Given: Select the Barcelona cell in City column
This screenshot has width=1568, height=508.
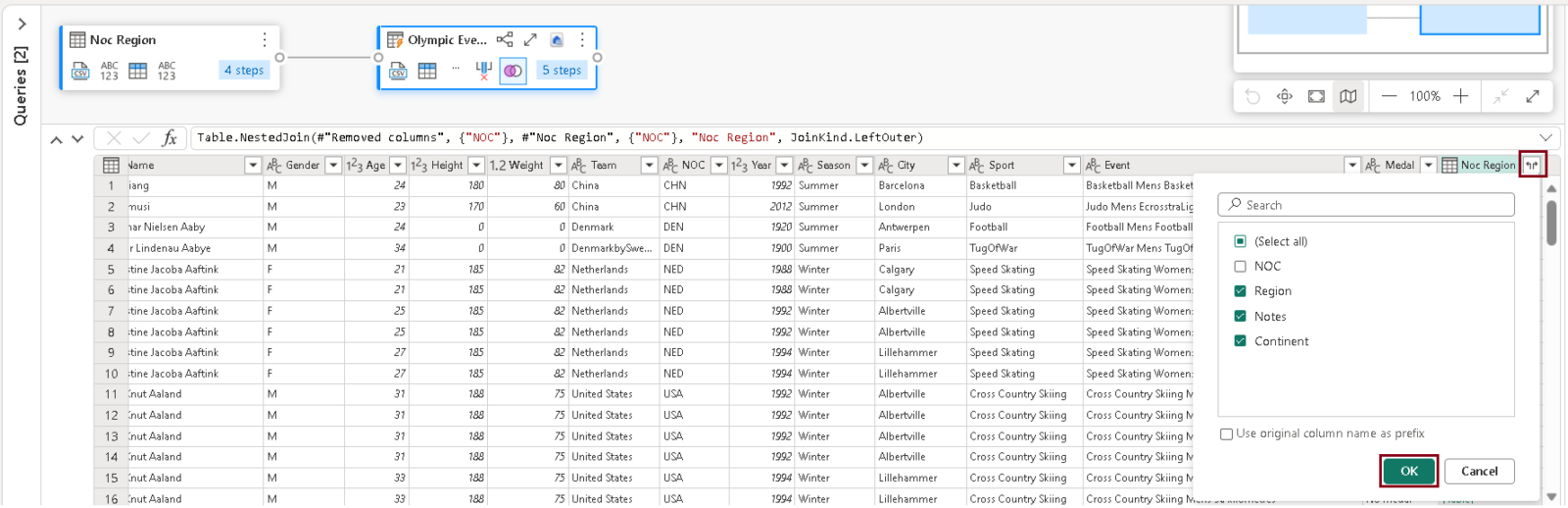Looking at the screenshot, I should (x=919, y=185).
